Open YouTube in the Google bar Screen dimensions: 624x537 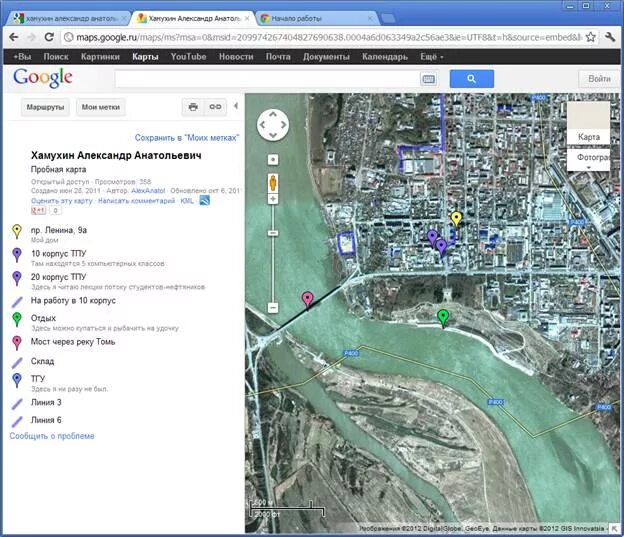[x=188, y=57]
